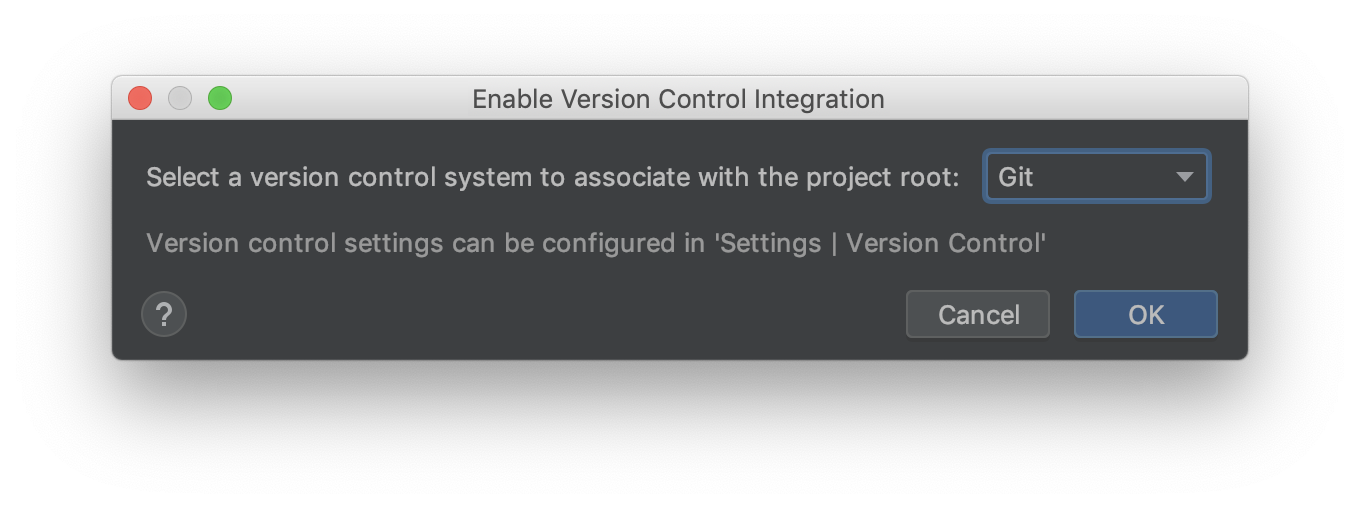Close the dialog with the red button
This screenshot has width=1360, height=508.
(x=140, y=98)
